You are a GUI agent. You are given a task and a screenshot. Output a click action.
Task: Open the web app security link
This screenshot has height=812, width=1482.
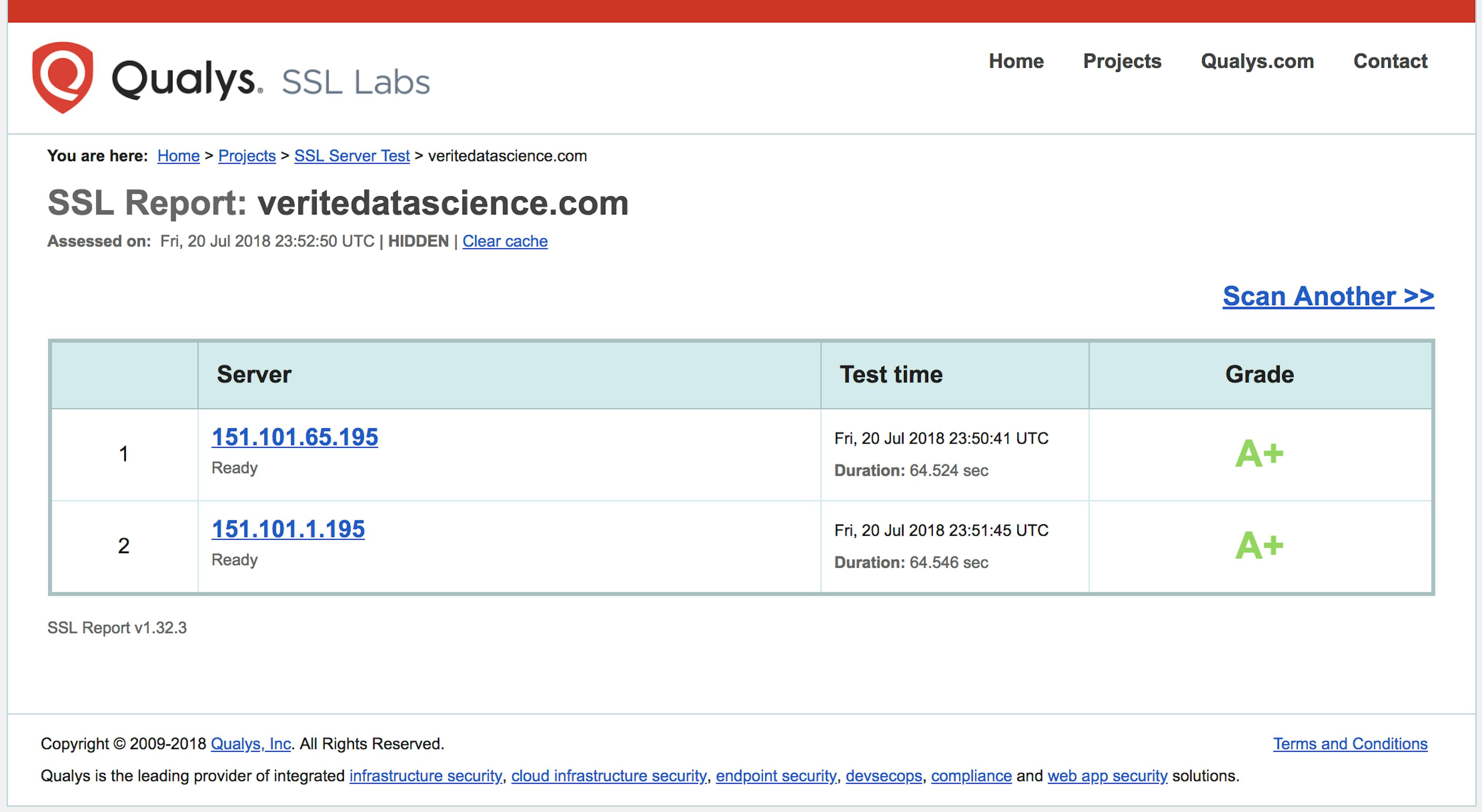click(x=1107, y=776)
